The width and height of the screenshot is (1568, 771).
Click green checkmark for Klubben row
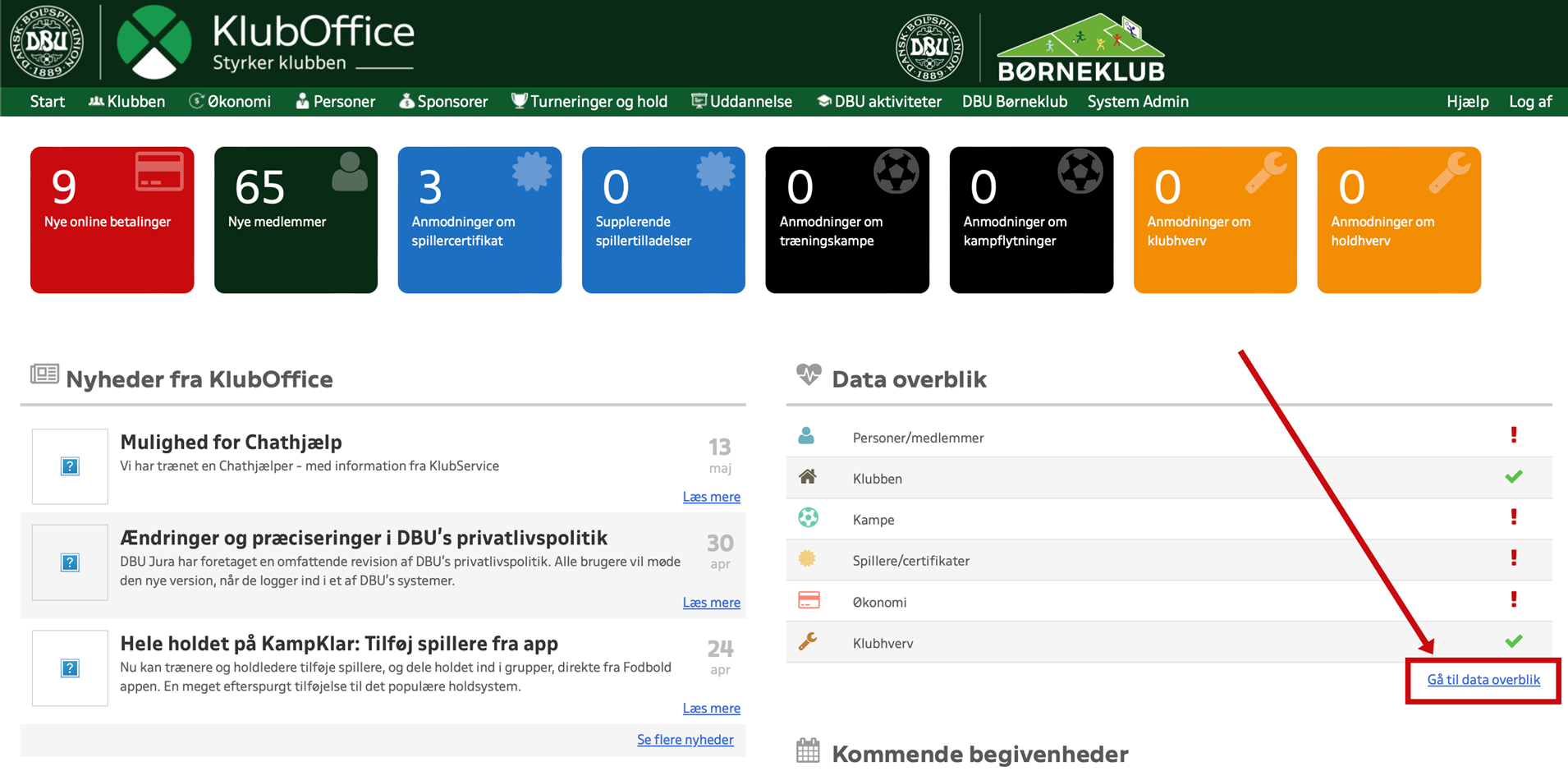click(1514, 476)
